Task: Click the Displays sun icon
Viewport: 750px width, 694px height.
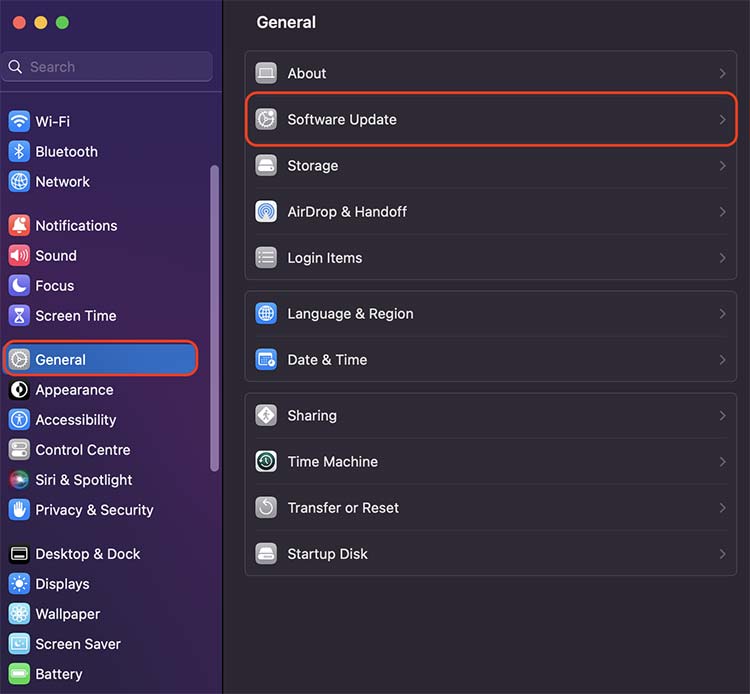Action: coord(19,584)
